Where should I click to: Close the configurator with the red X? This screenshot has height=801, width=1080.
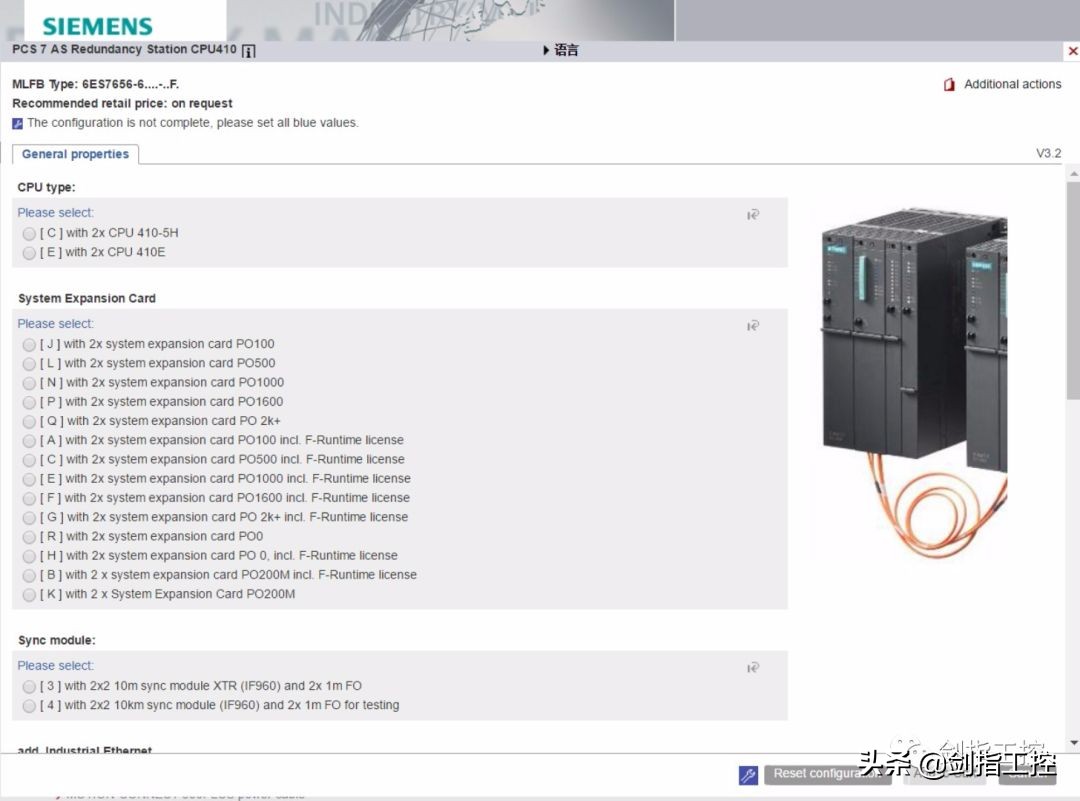click(1072, 51)
